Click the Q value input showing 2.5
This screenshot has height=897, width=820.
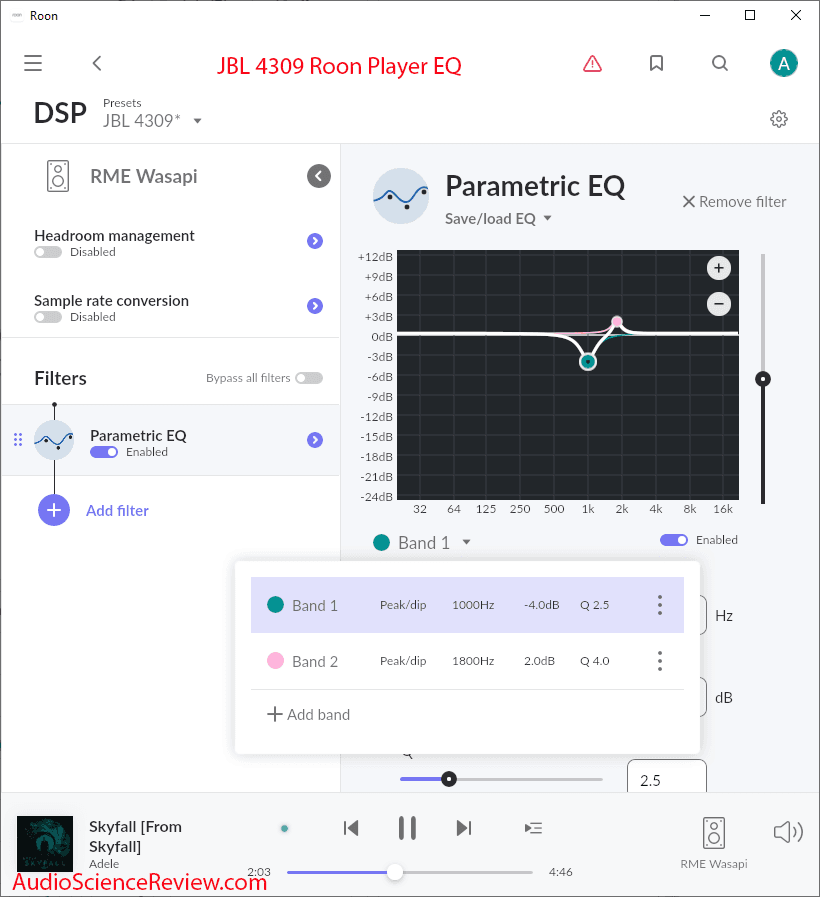(667, 777)
